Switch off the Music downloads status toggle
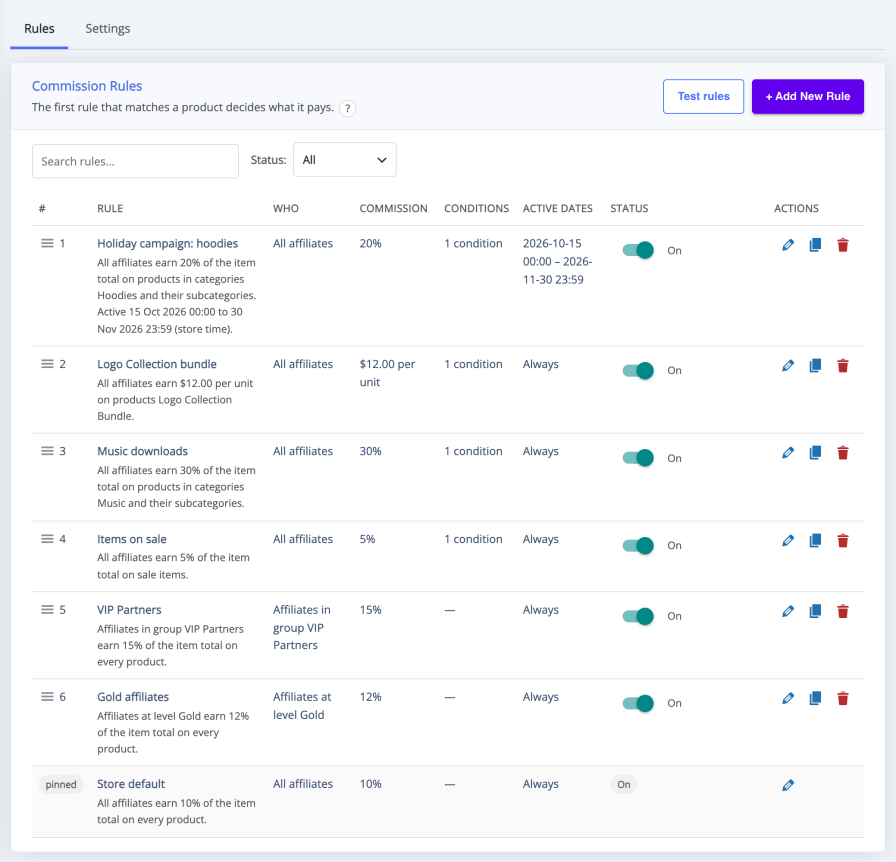This screenshot has height=862, width=896. point(638,458)
